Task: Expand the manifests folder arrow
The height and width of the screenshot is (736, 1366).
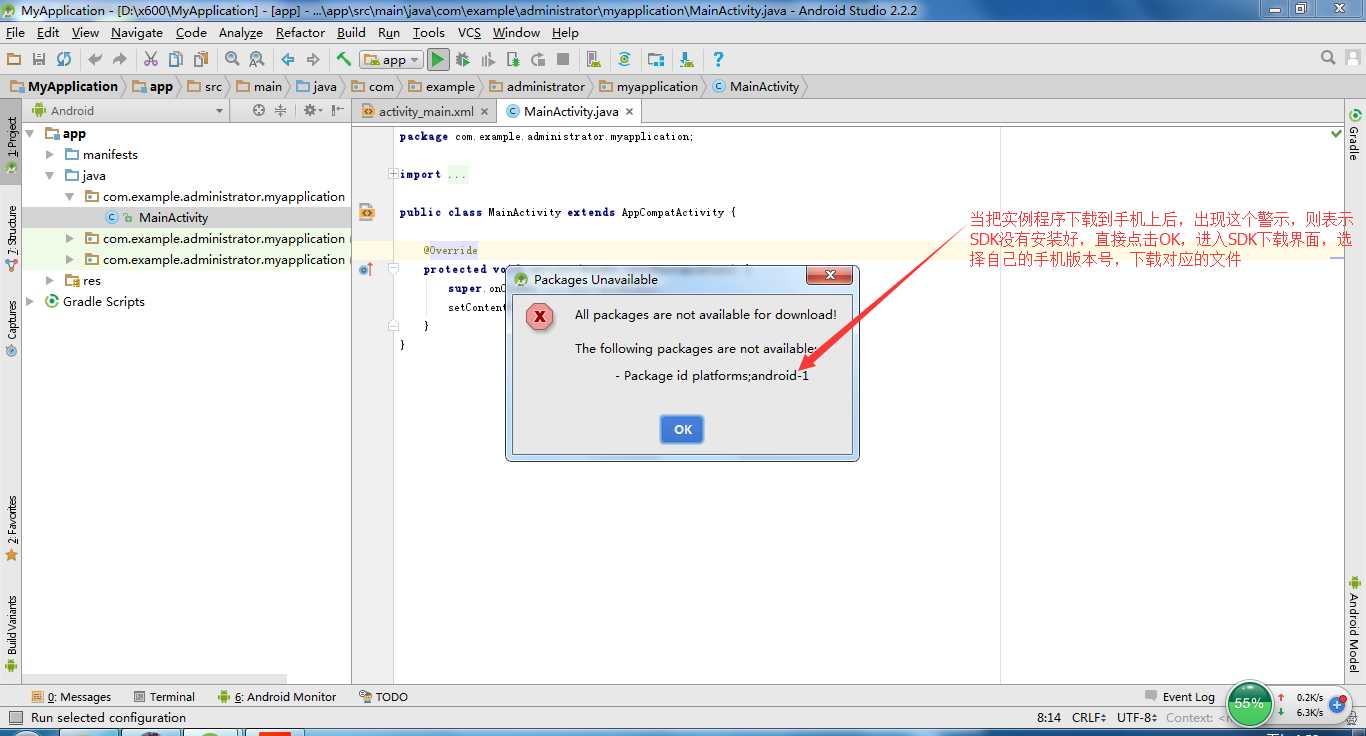Action: pos(50,155)
